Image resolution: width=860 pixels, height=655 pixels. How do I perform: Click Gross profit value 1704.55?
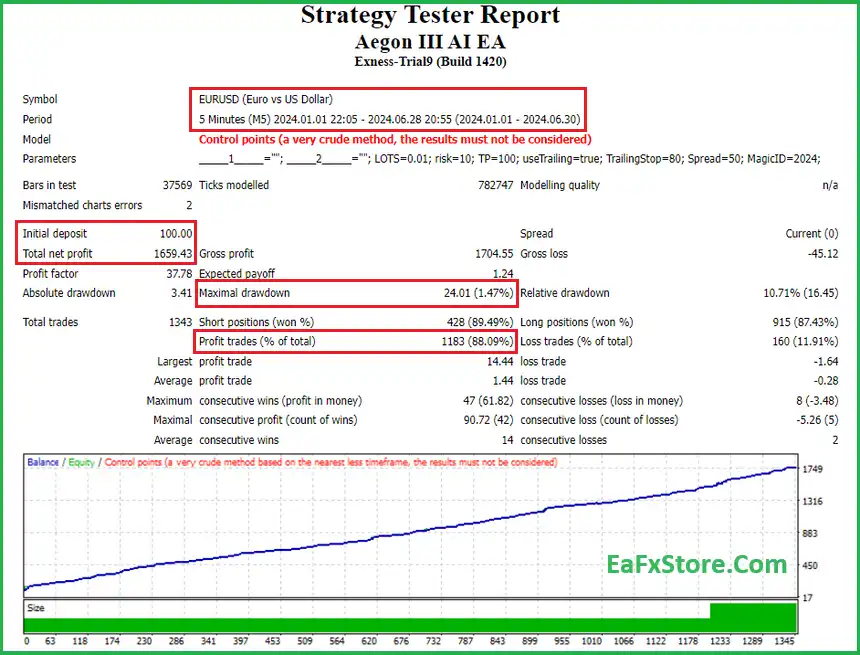(494, 254)
